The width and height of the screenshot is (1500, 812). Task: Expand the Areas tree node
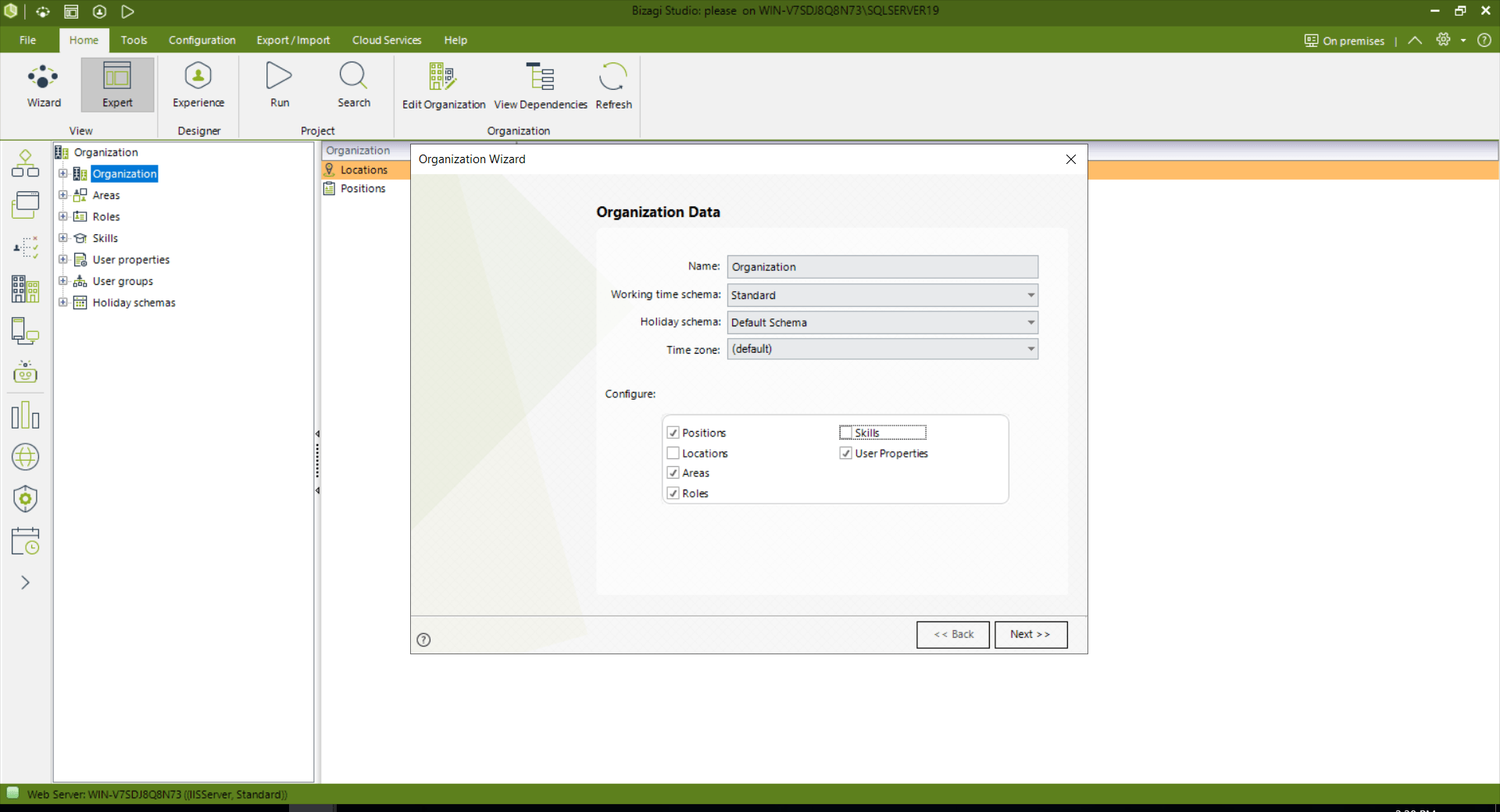click(x=62, y=195)
